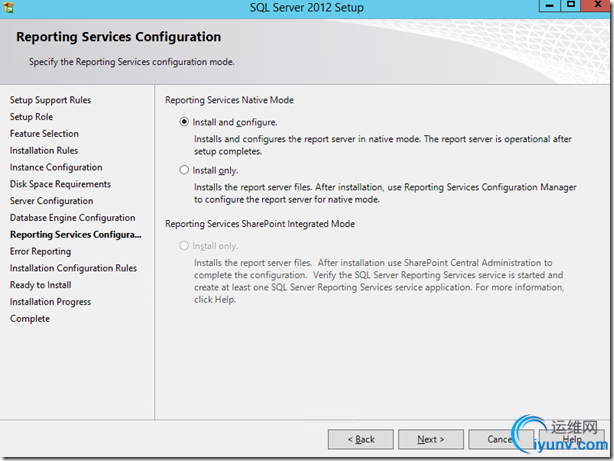Click the Back button
Screen dimensions: 614x461
point(361,439)
